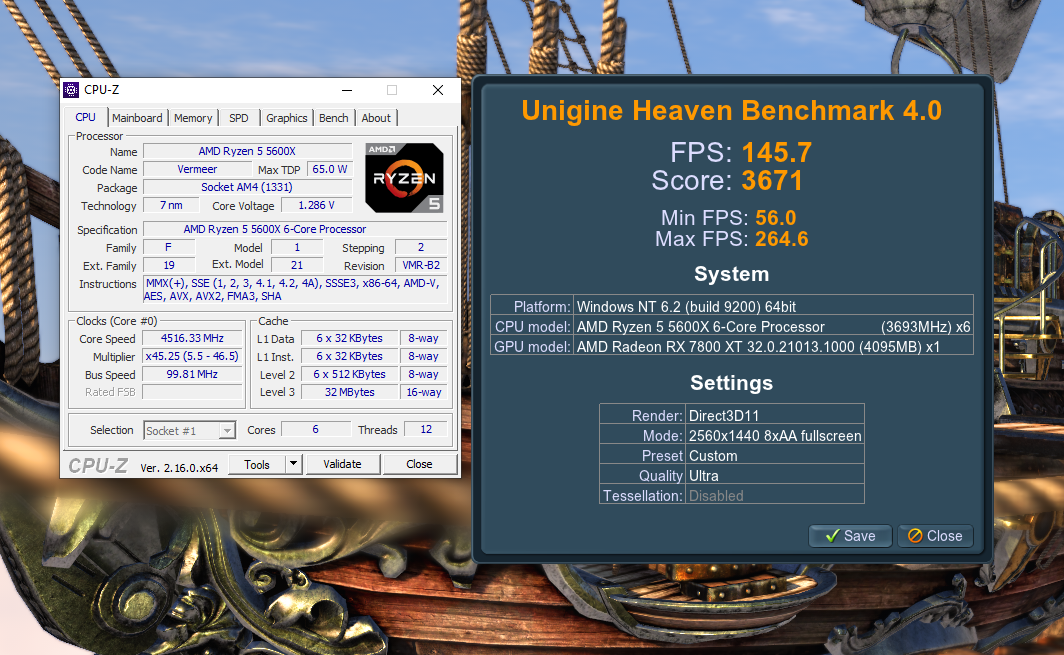Click the Close button in CPU-Z footer
The width and height of the screenshot is (1064, 655).
[419, 464]
